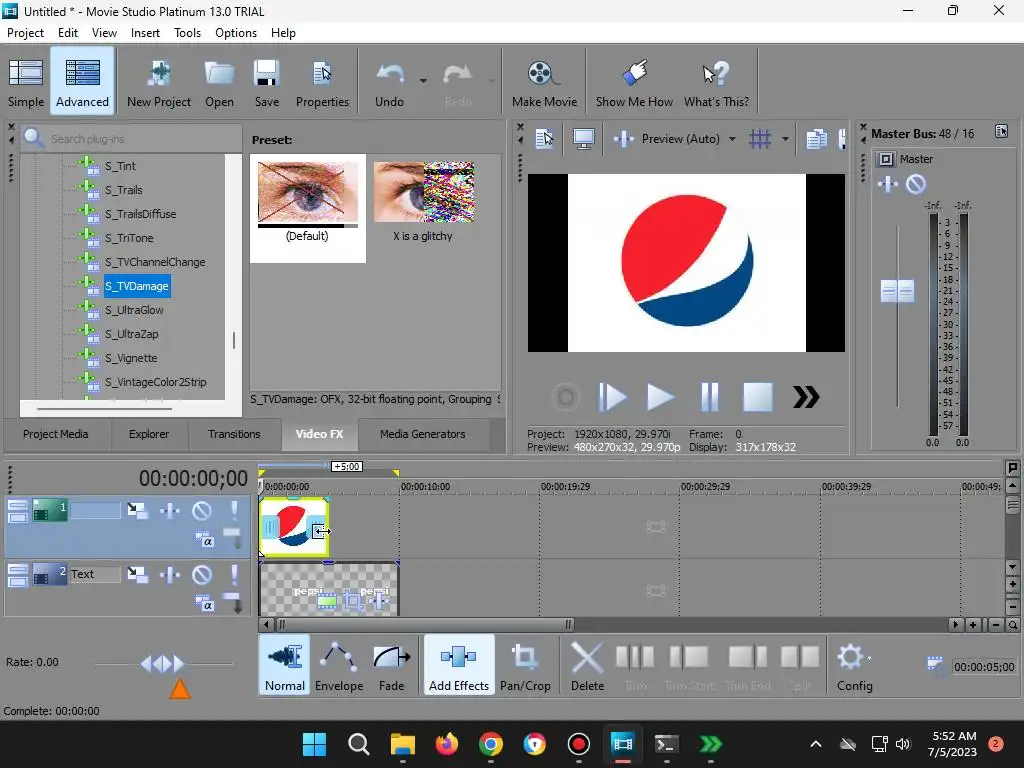Select S_Trails plug-in
This screenshot has height=768, width=1024.
click(123, 190)
